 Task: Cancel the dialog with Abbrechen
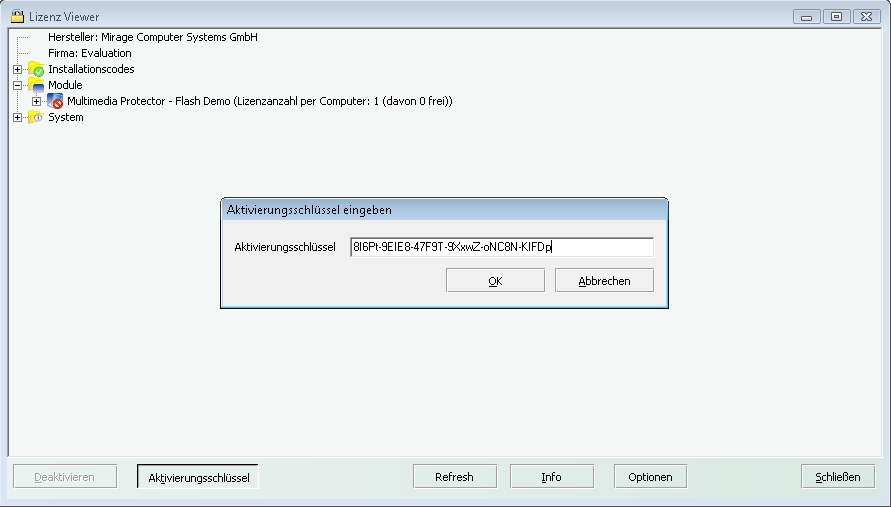pos(604,281)
